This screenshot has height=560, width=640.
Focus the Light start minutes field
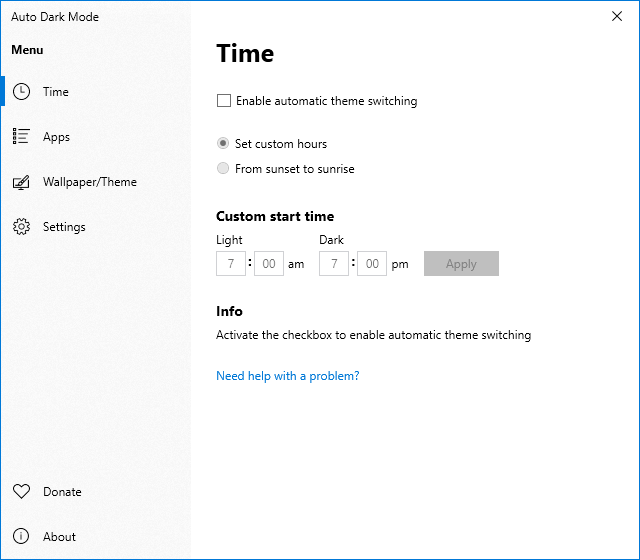pyautogui.click(x=268, y=264)
